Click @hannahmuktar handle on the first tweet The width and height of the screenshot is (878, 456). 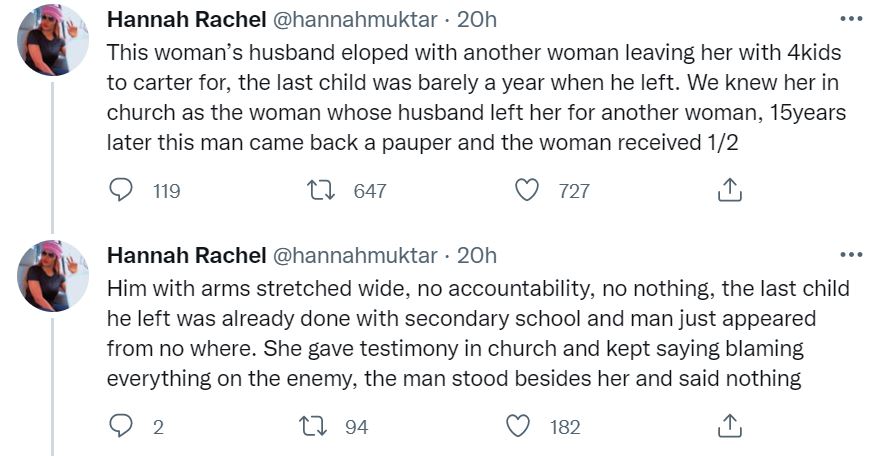(355, 20)
